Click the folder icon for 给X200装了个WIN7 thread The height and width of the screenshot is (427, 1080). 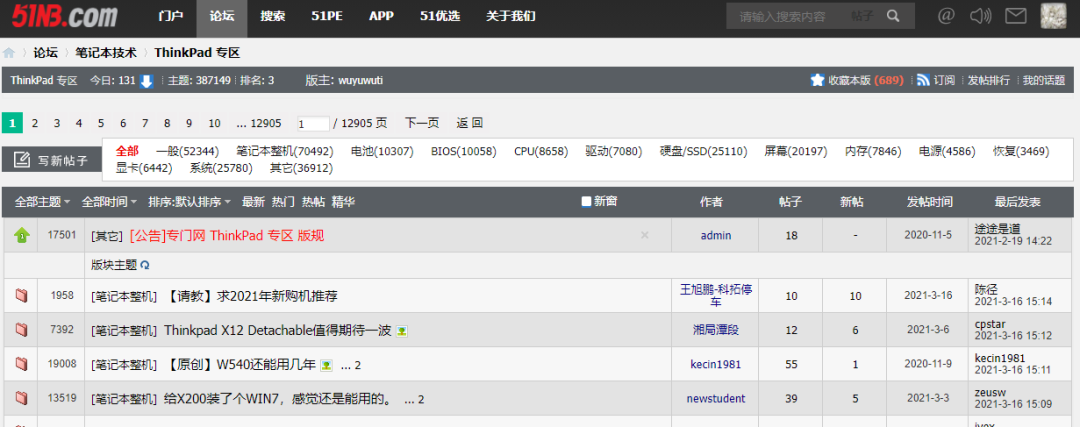(21, 398)
